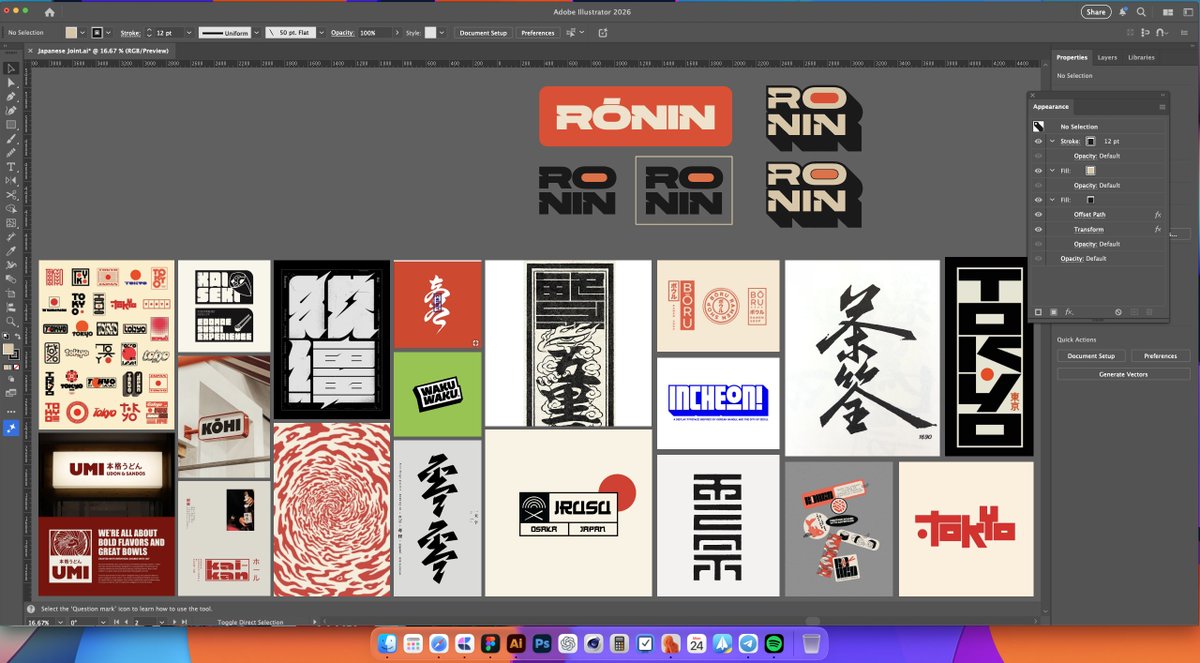The width and height of the screenshot is (1200, 663).
Task: Open Spotify from the Dock
Action: point(773,644)
